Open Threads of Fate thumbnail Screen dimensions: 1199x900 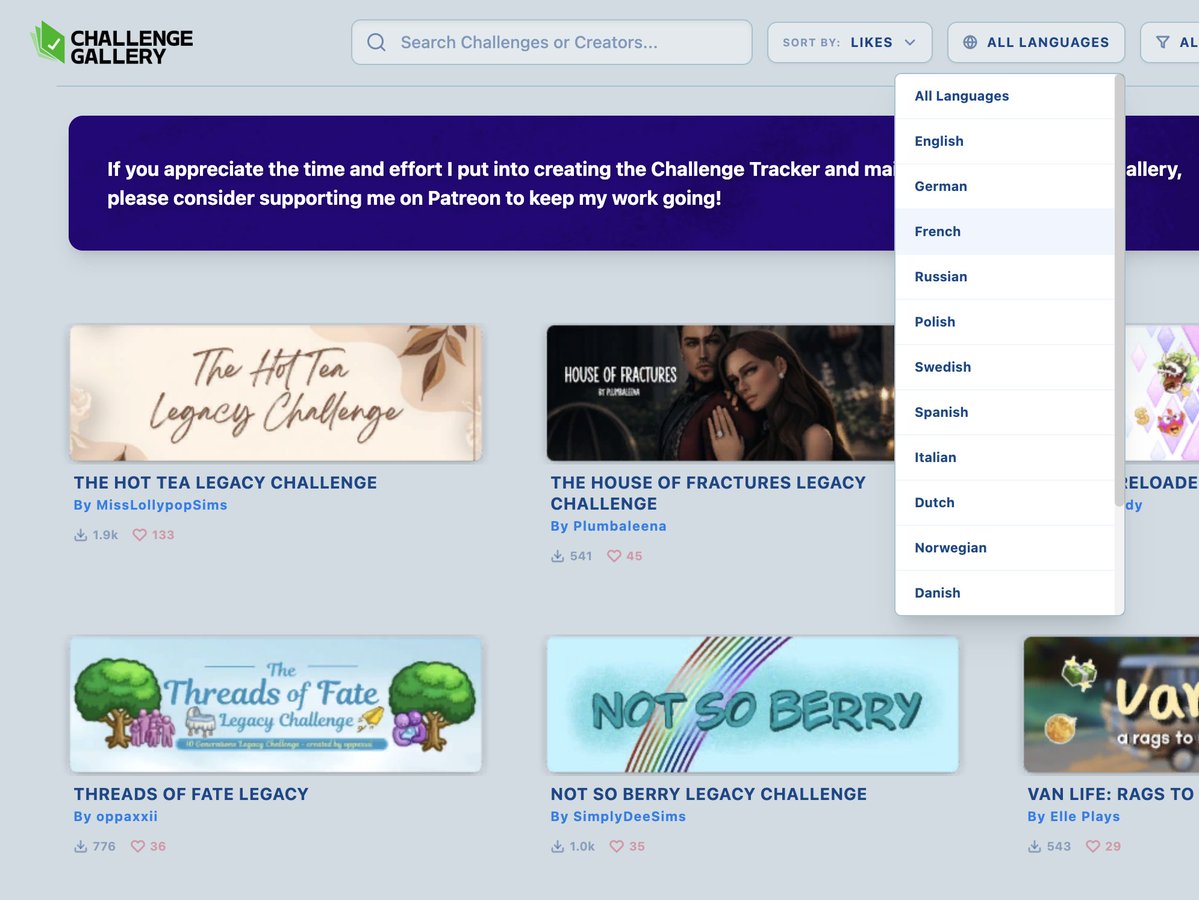(x=276, y=704)
